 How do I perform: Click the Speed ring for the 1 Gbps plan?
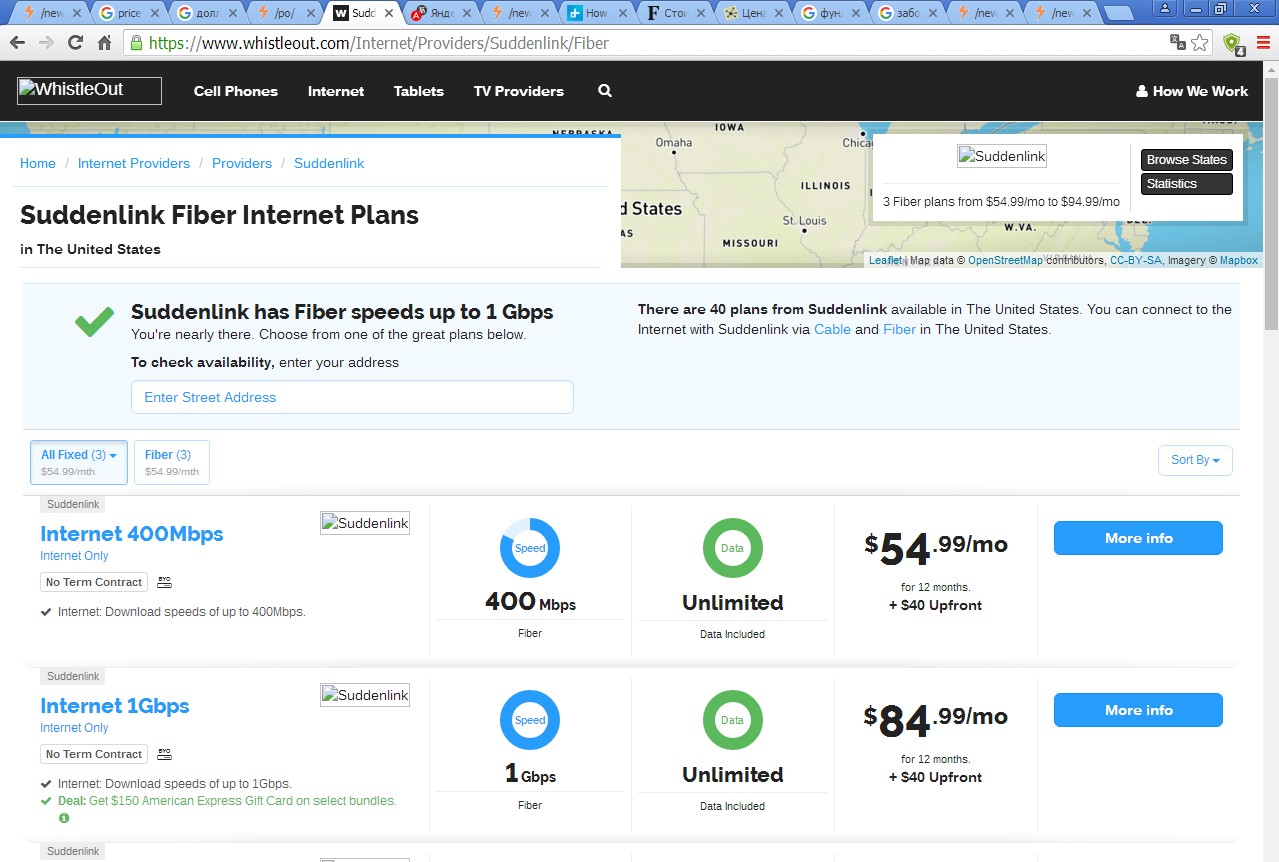click(530, 720)
